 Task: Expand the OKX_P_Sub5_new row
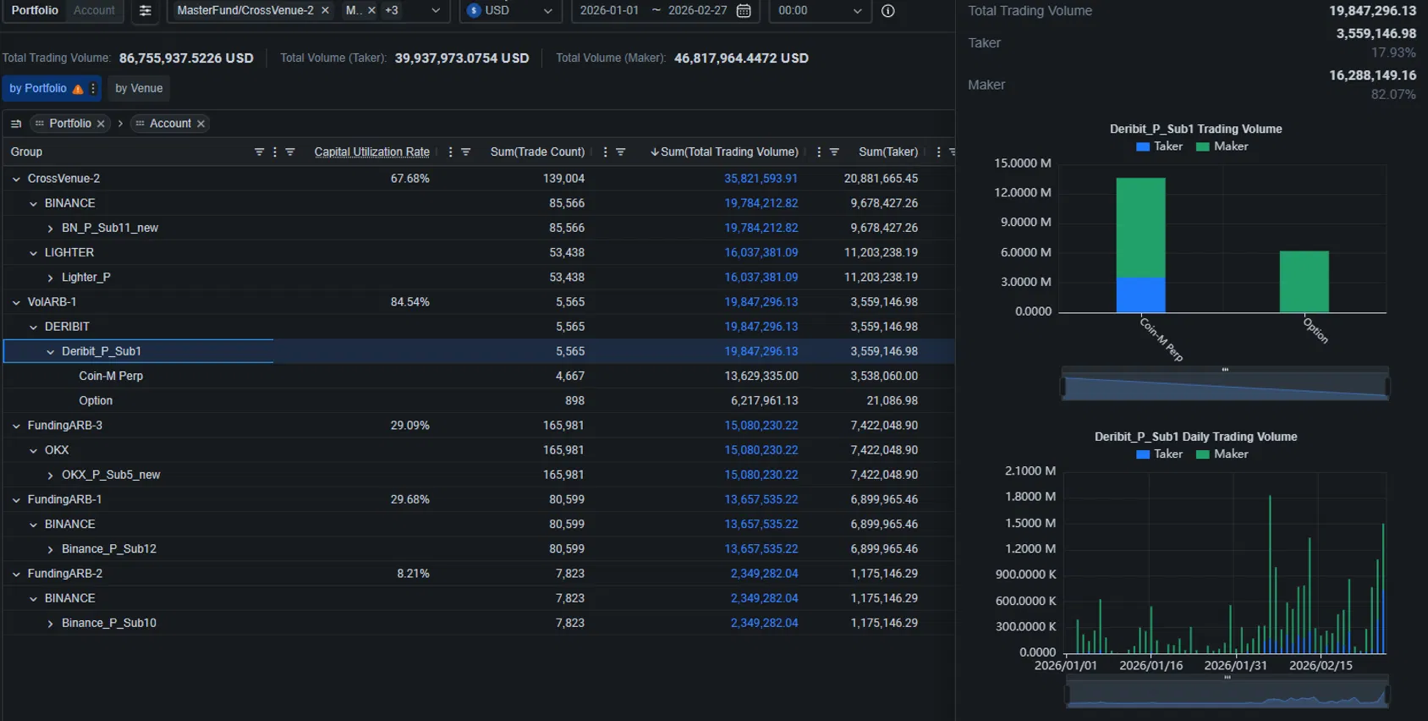tap(50, 475)
